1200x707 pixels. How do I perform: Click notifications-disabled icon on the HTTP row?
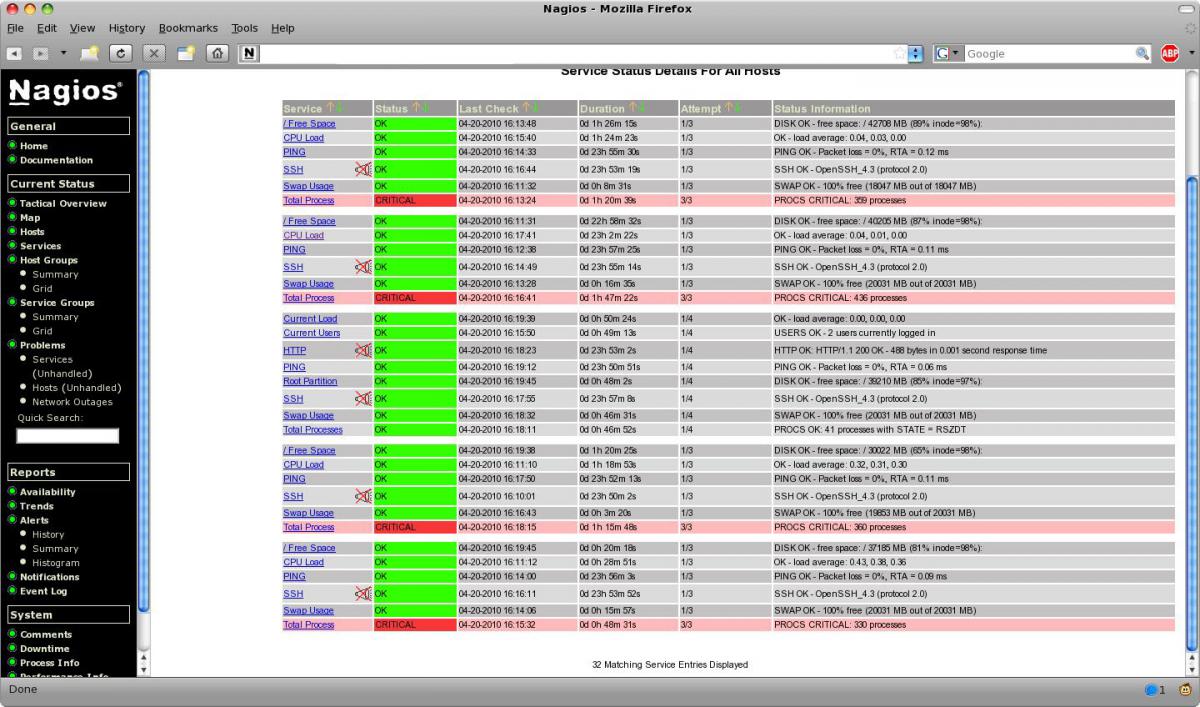pos(363,350)
